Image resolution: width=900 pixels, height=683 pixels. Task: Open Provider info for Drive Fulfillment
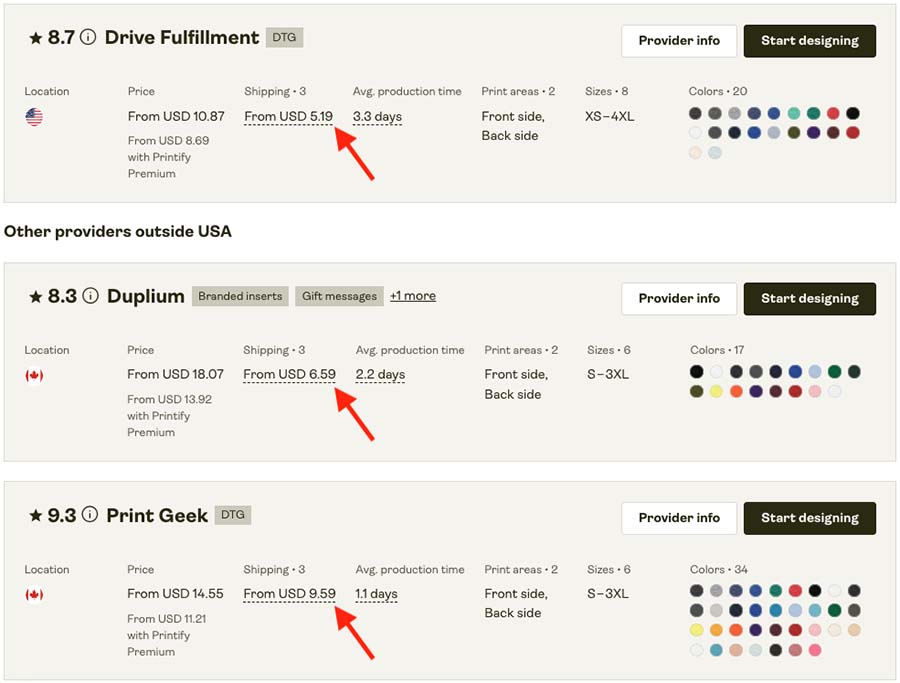pos(679,41)
